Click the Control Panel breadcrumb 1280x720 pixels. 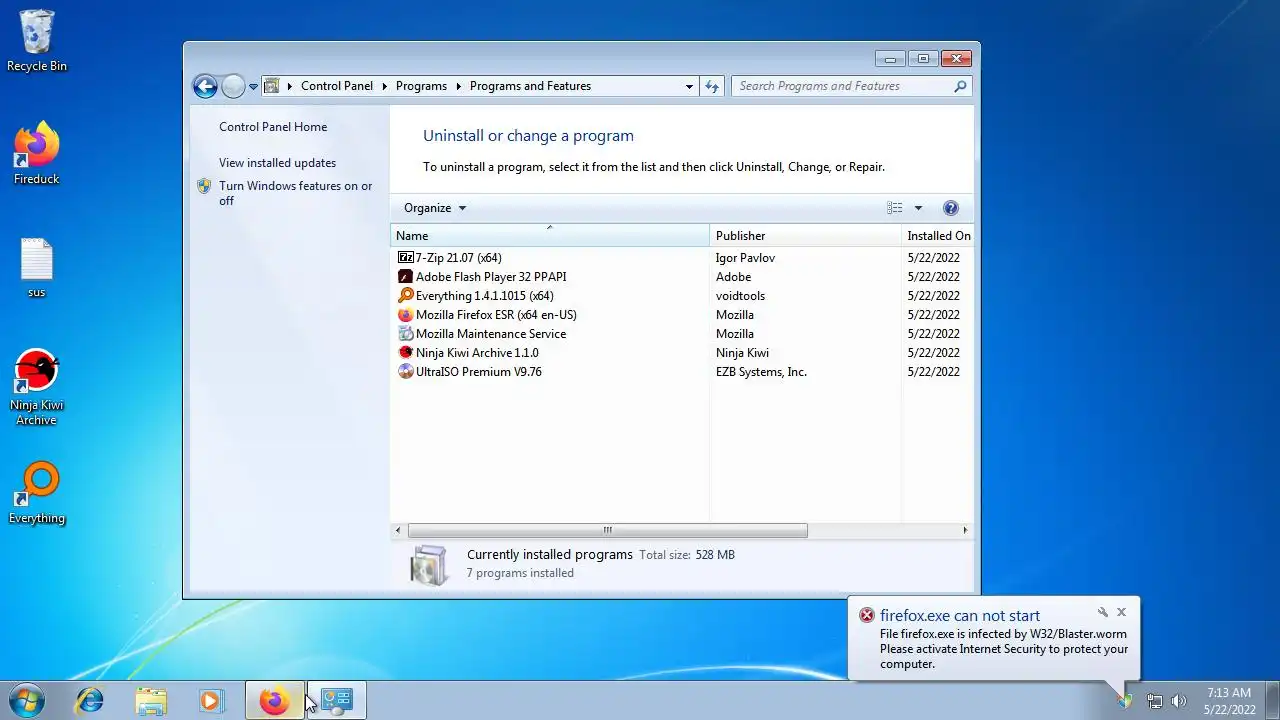pyautogui.click(x=337, y=86)
